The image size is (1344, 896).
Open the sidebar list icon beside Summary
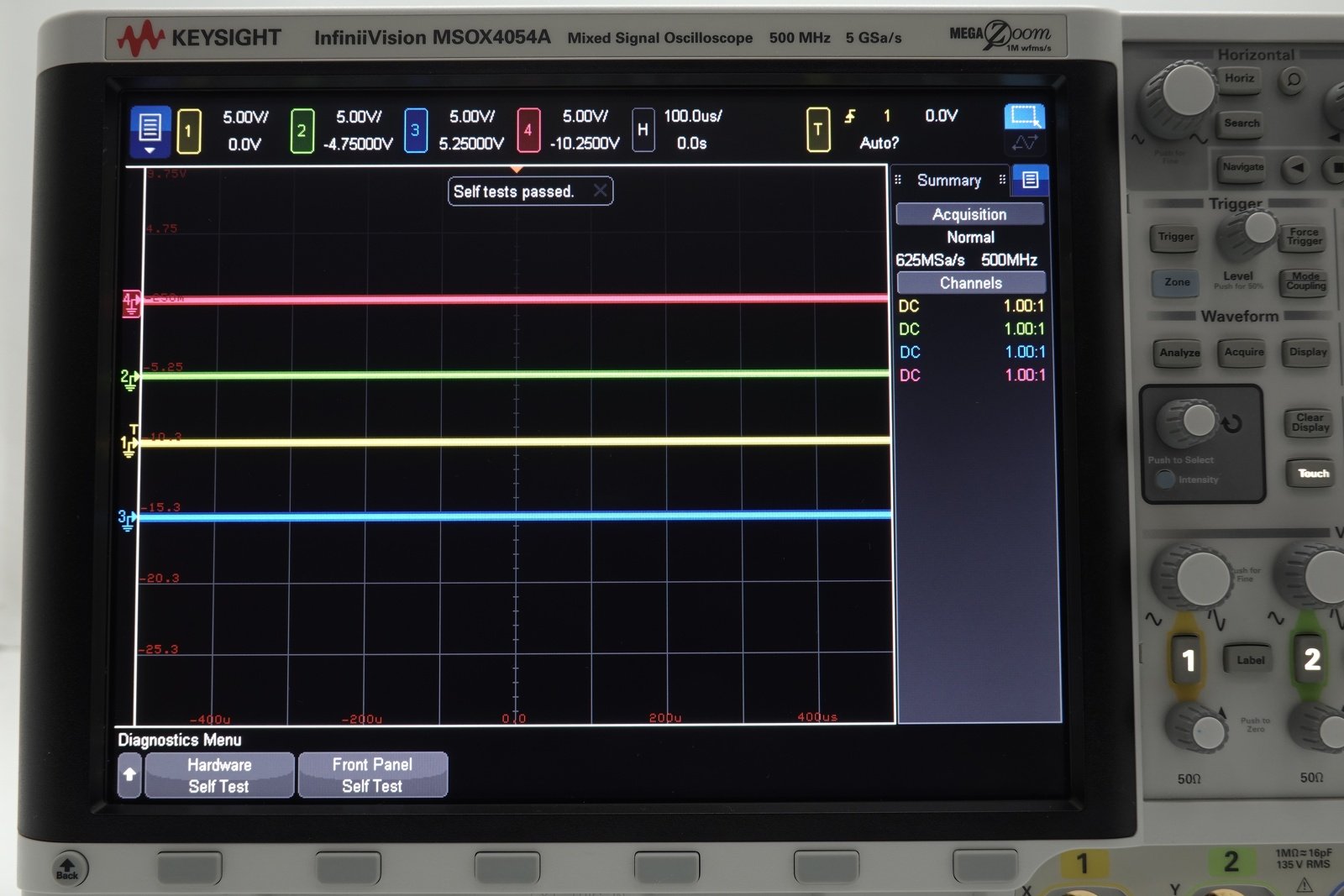1031,180
